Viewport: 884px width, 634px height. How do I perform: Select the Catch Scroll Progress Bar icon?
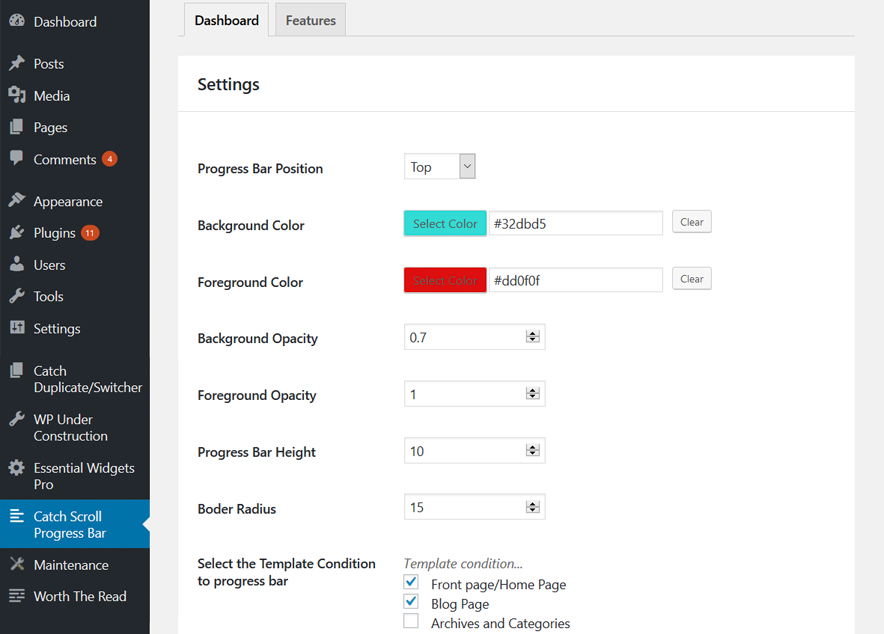pyautogui.click(x=18, y=516)
